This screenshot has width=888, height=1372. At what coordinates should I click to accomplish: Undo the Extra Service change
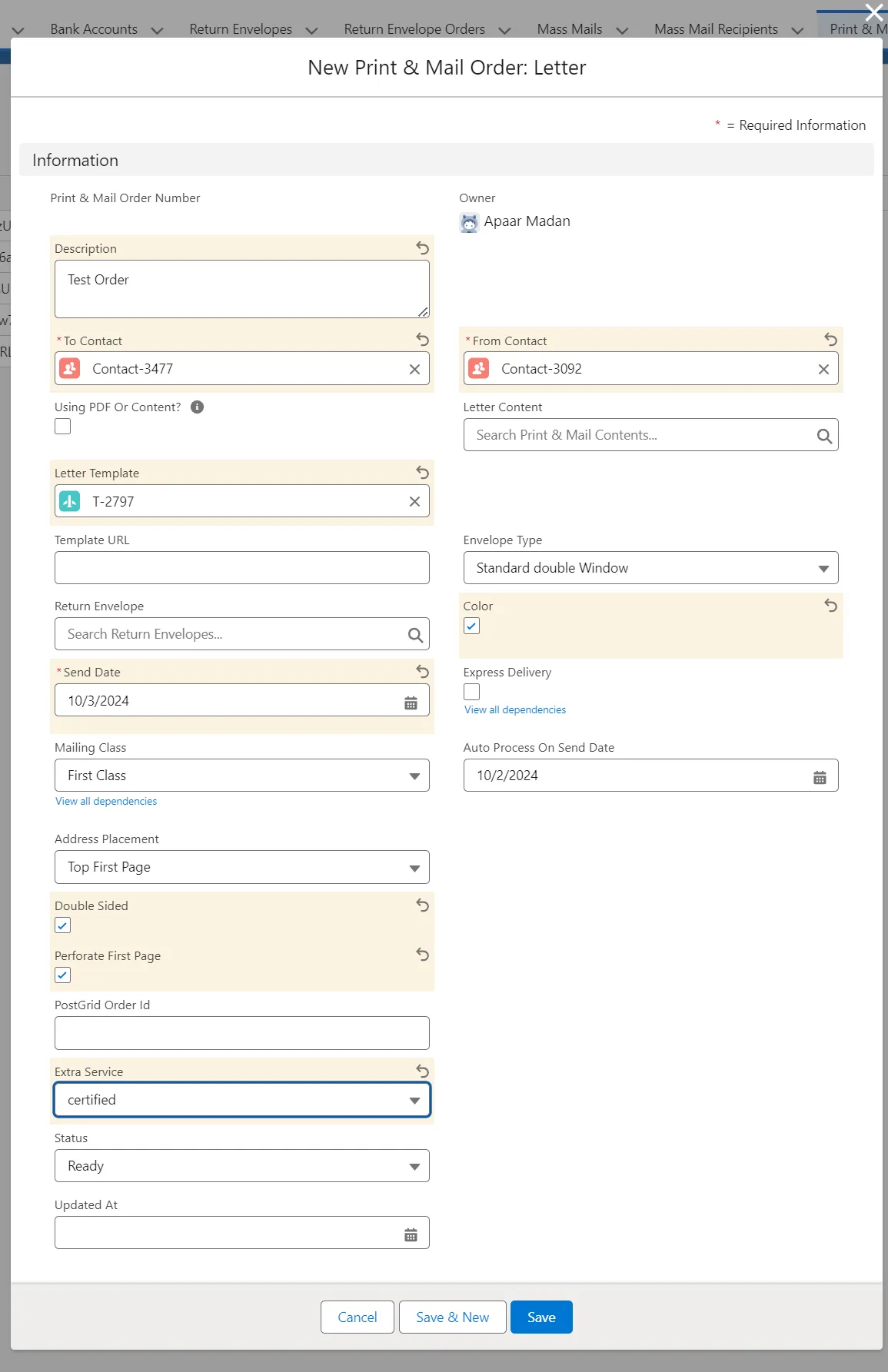[422, 1070]
